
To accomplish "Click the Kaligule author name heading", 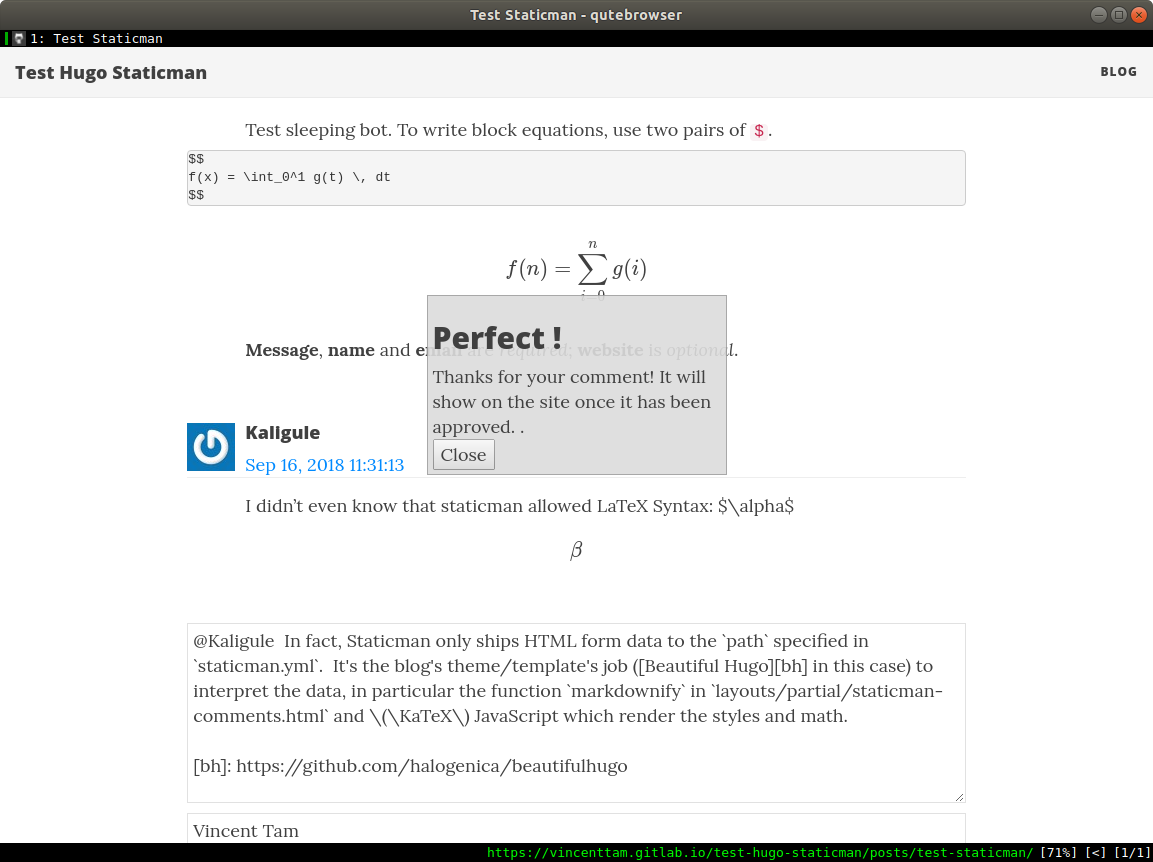I will coord(282,433).
